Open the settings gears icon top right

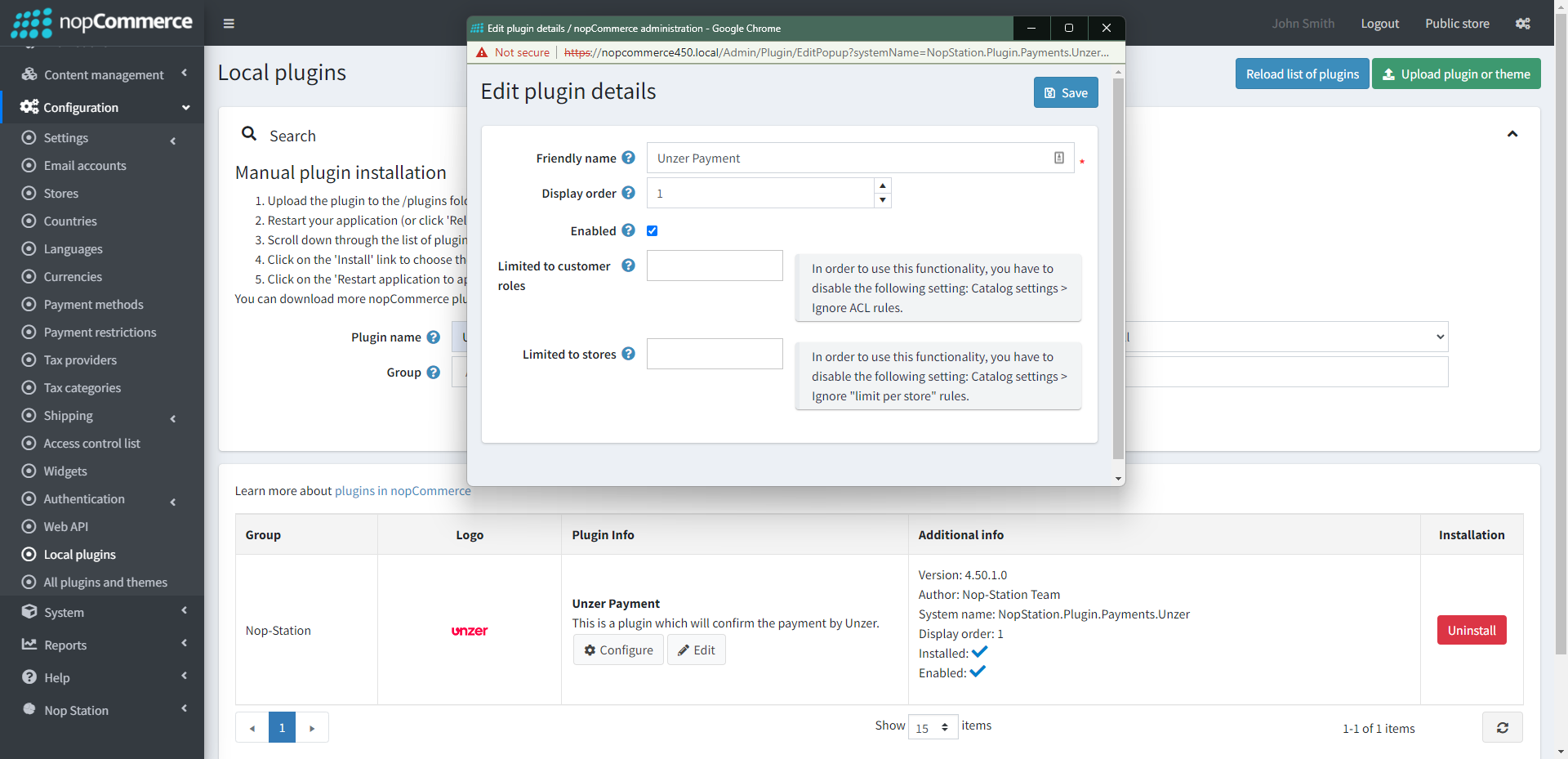point(1523,24)
